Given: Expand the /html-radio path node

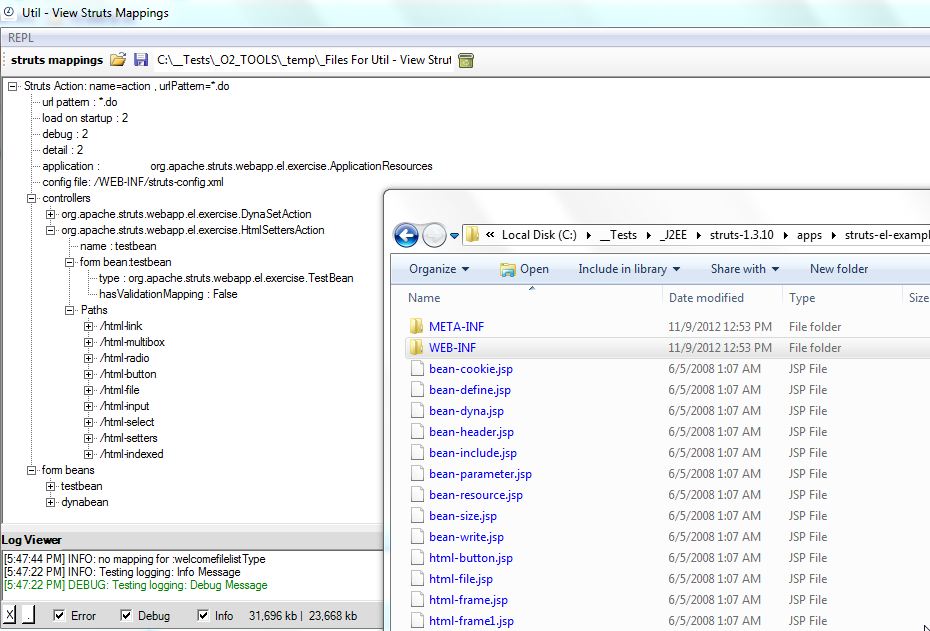Looking at the screenshot, I should [x=88, y=359].
